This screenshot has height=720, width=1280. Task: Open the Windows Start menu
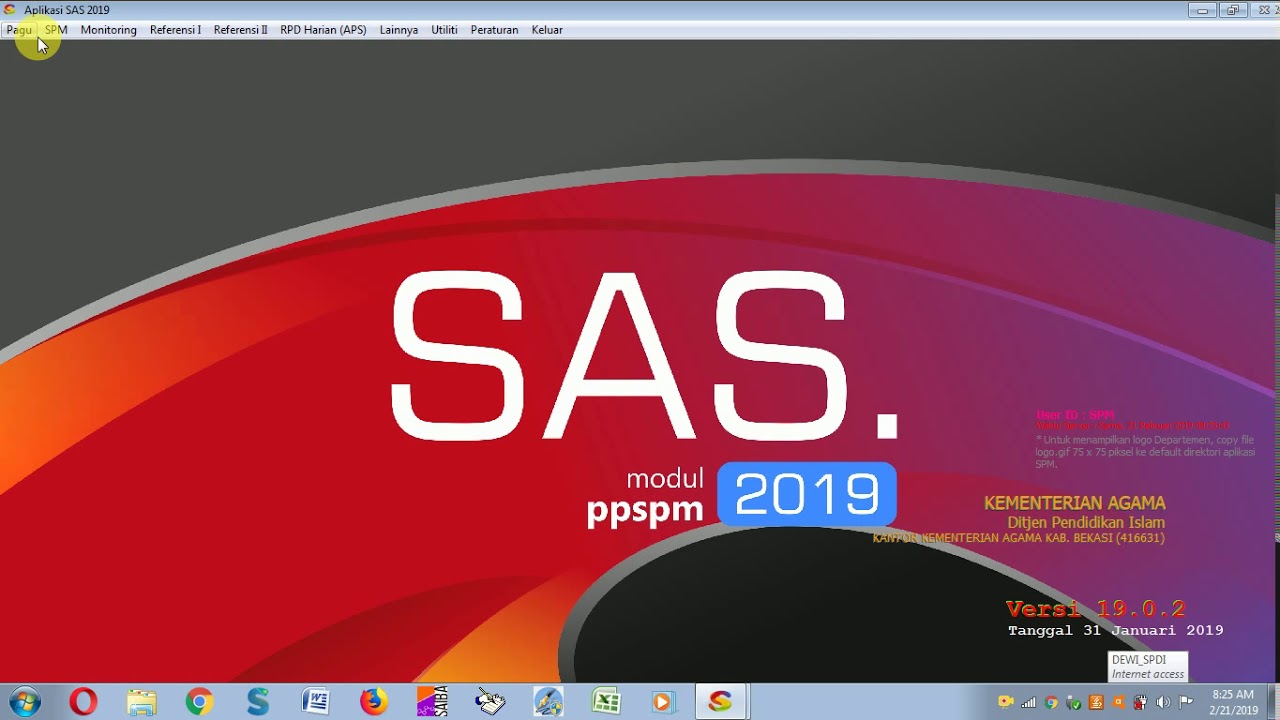[23, 702]
